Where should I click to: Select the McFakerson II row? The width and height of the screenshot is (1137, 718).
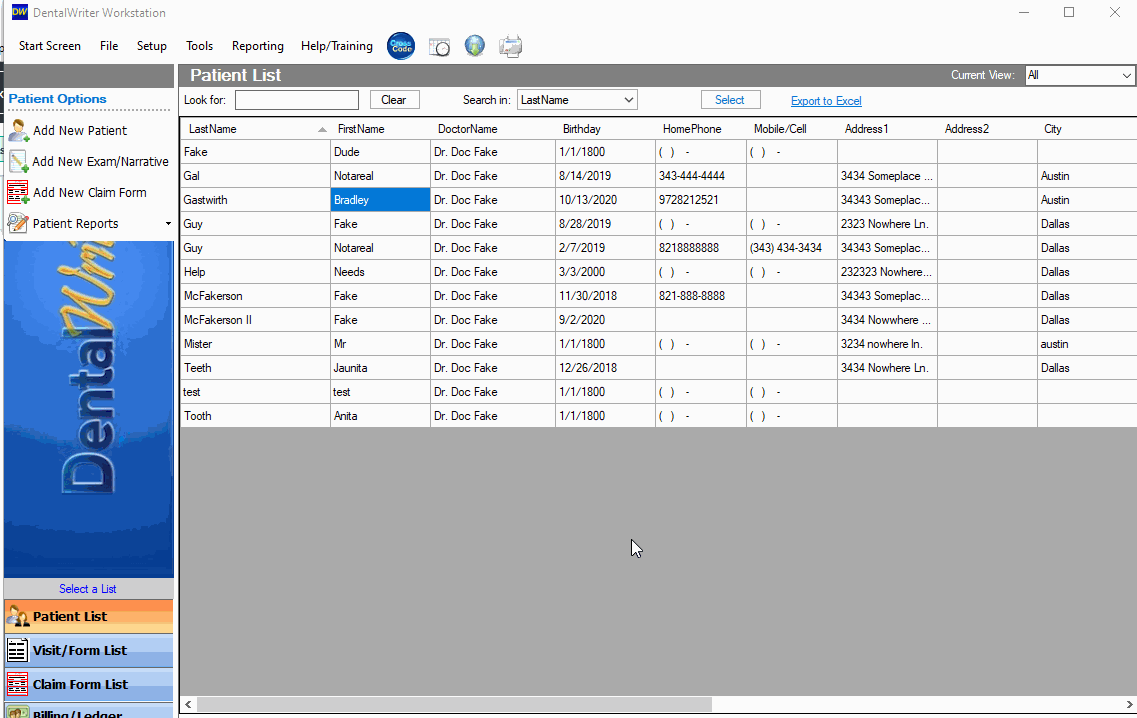point(658,320)
